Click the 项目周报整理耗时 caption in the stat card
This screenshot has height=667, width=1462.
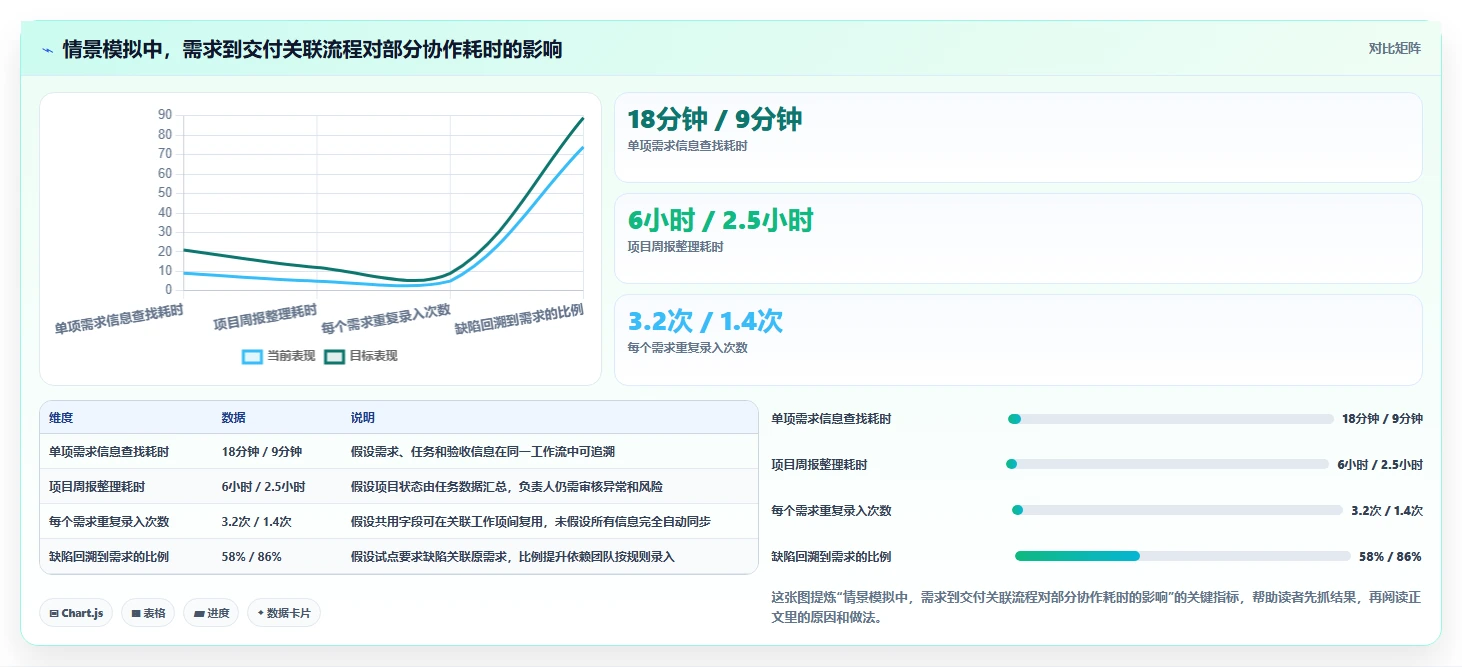[x=675, y=247]
